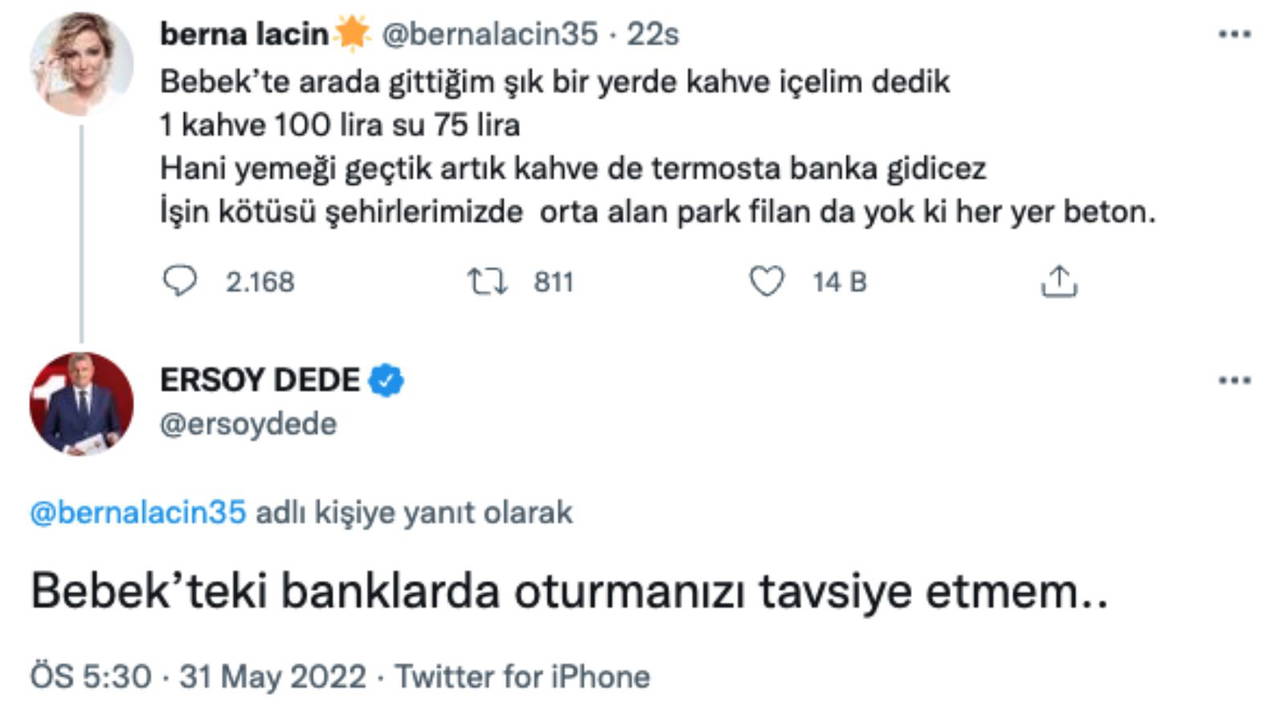
Task: Click the Twitter for iPhone source link
Action: (522, 677)
